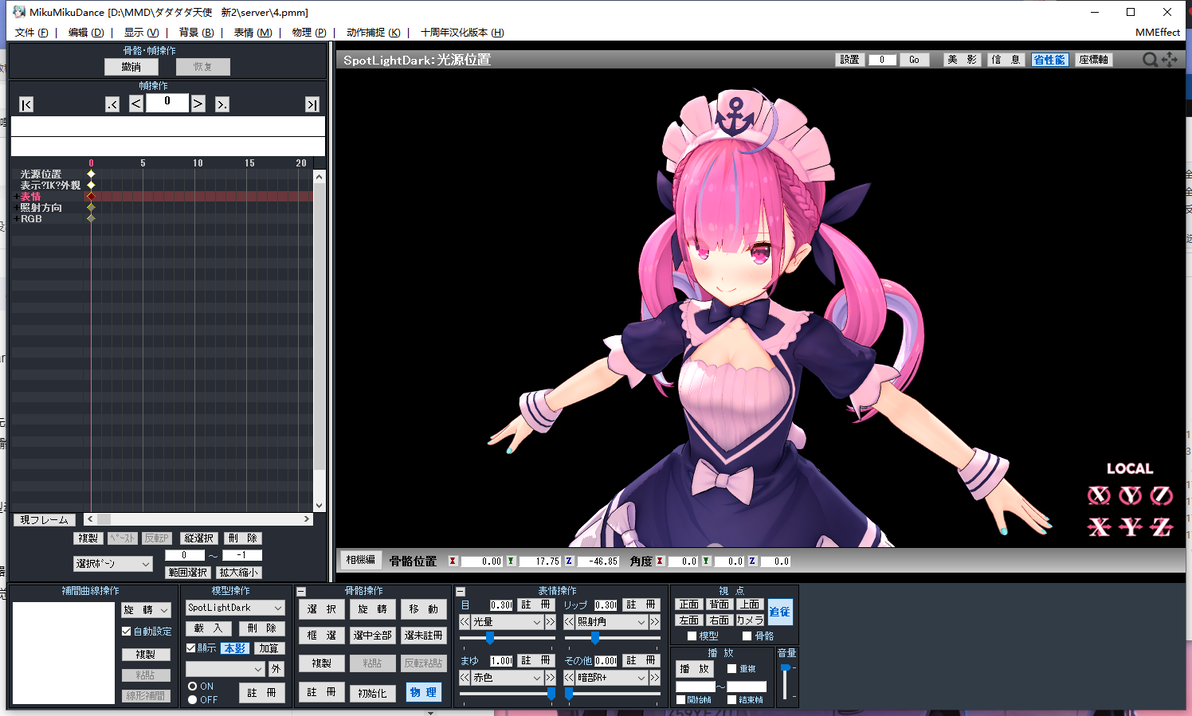Step to next frame arrow

pyautogui.click(x=198, y=103)
